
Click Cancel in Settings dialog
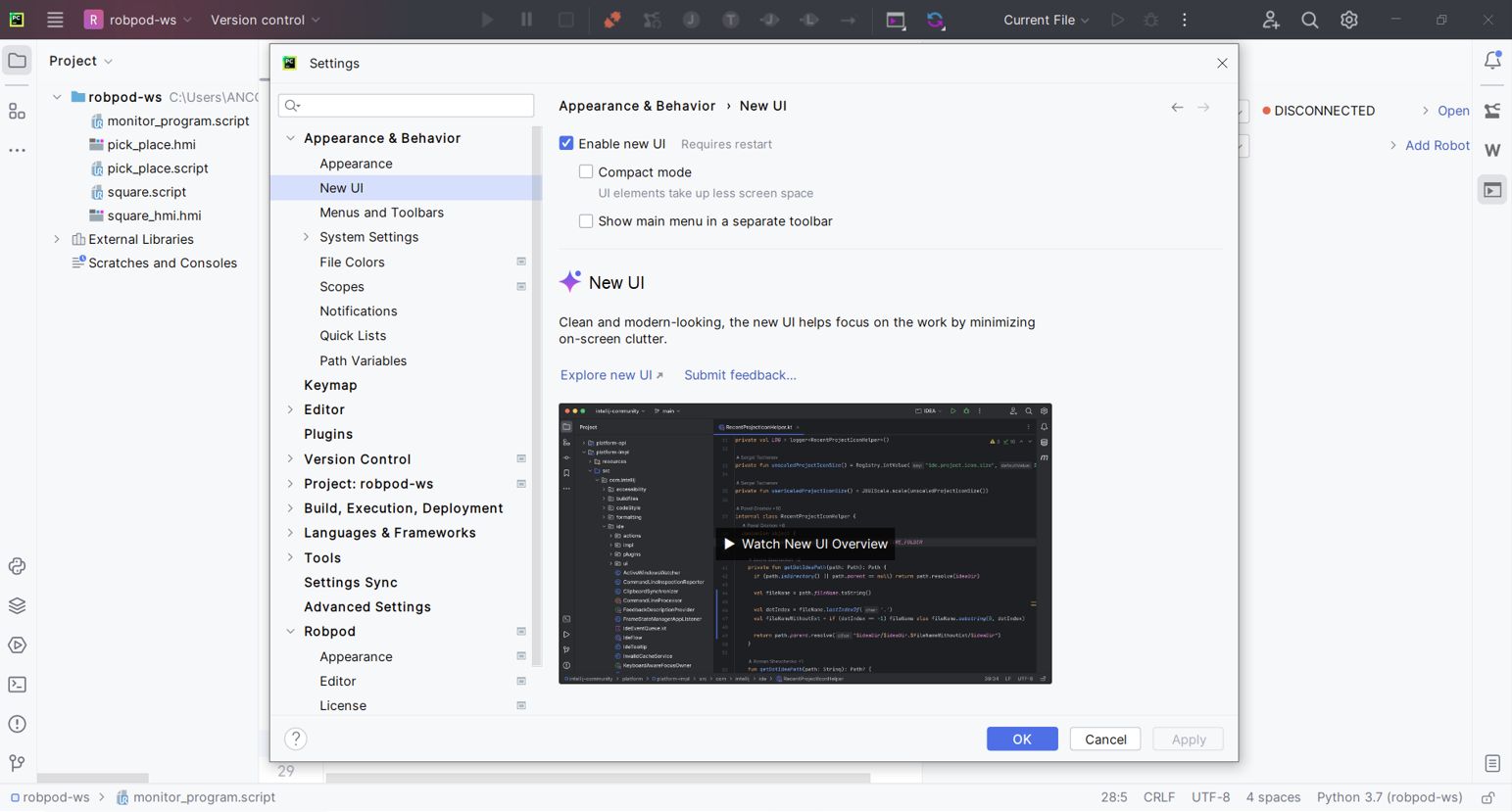pyautogui.click(x=1105, y=740)
